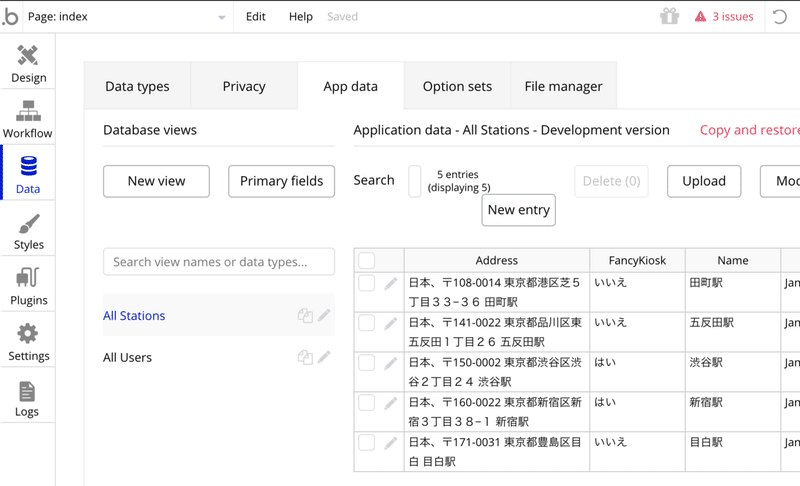800x486 pixels.
Task: Open the Help menu
Action: pos(301,17)
